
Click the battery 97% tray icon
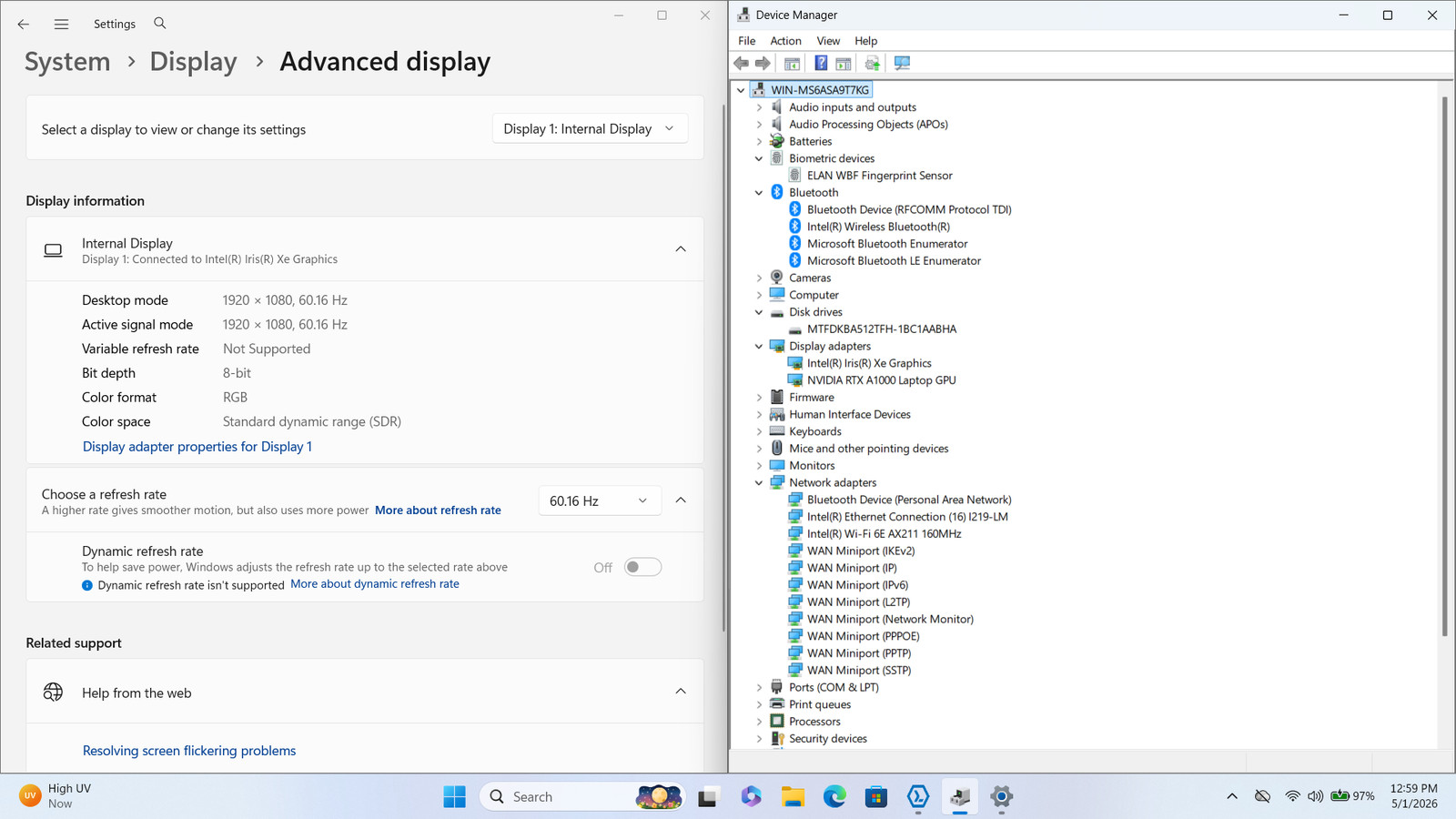coord(1352,796)
